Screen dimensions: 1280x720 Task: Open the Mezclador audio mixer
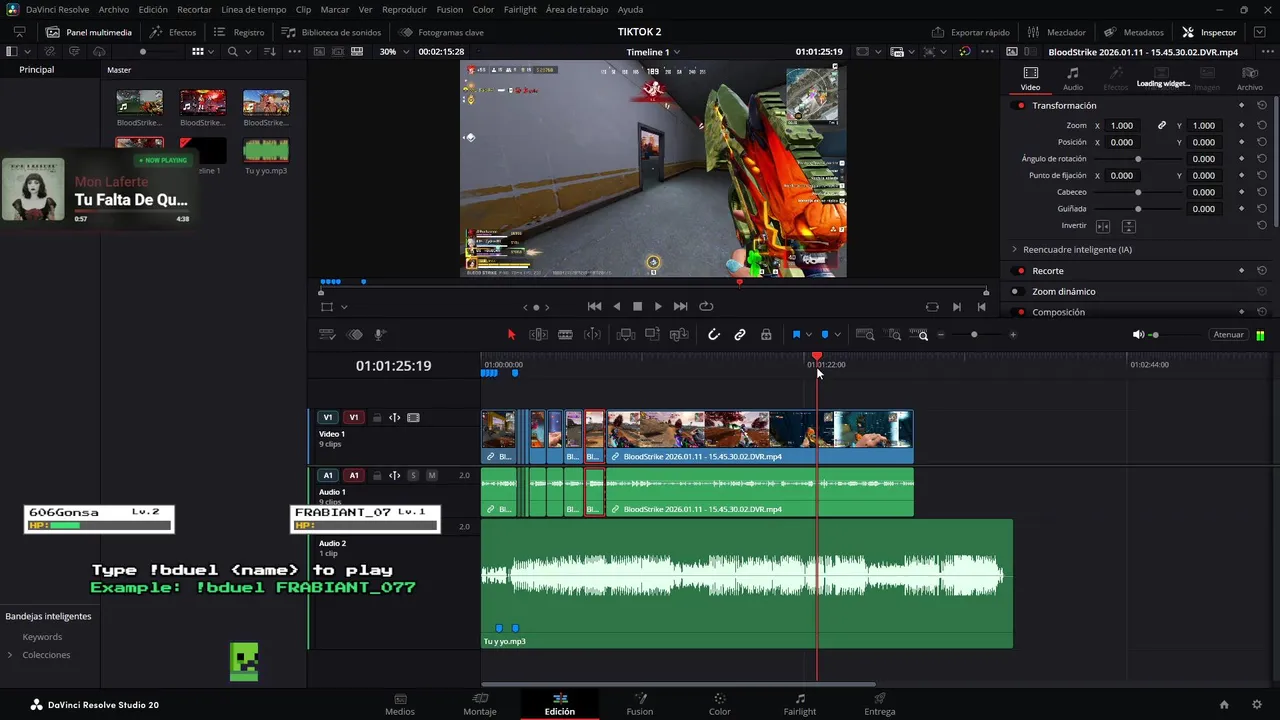[x=1056, y=32]
